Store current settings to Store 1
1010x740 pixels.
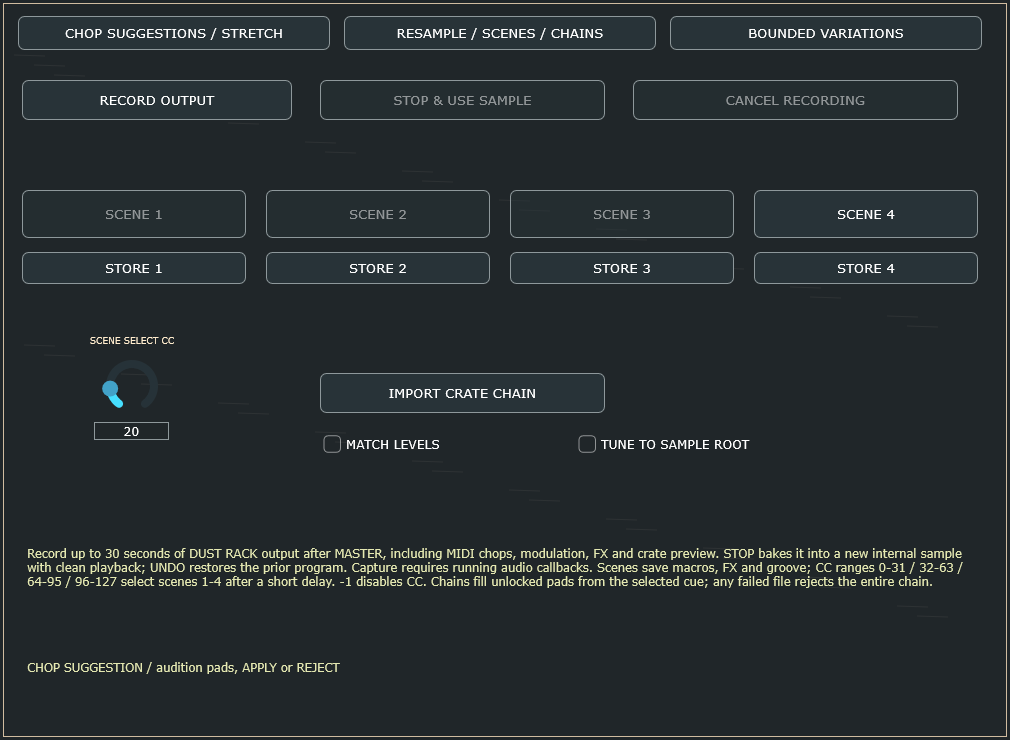pos(134,269)
